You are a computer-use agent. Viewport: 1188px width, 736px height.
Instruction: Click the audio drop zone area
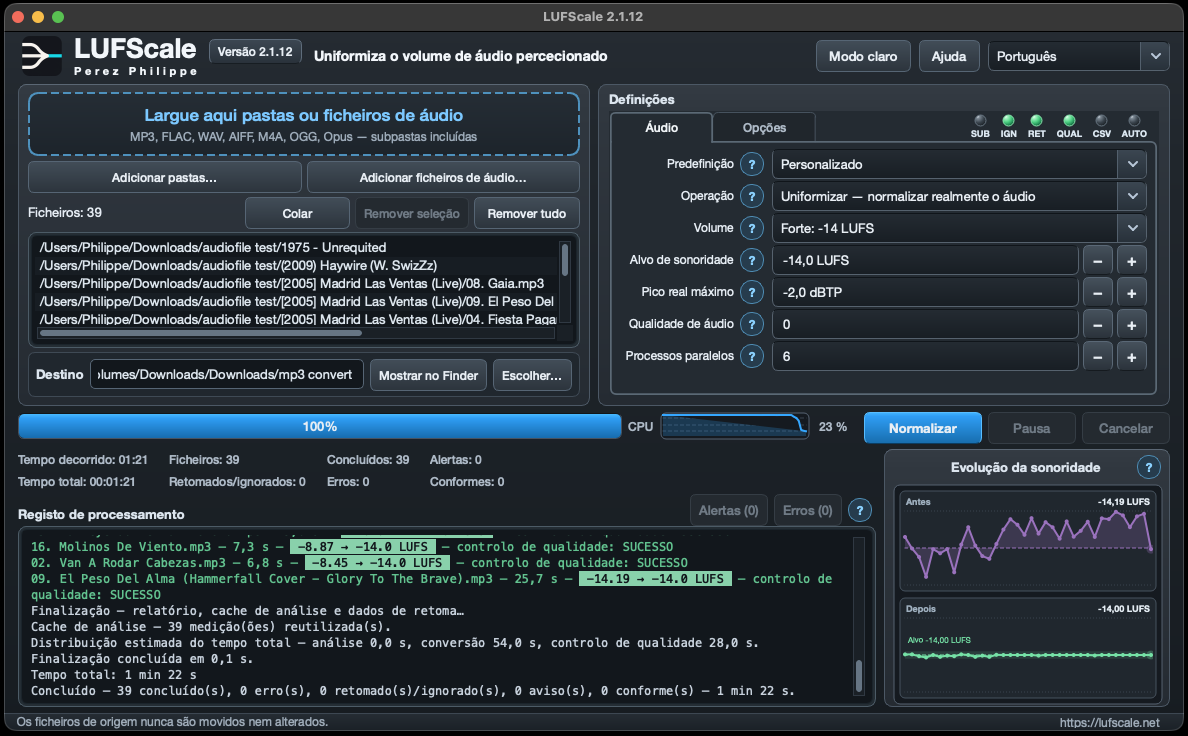304,124
